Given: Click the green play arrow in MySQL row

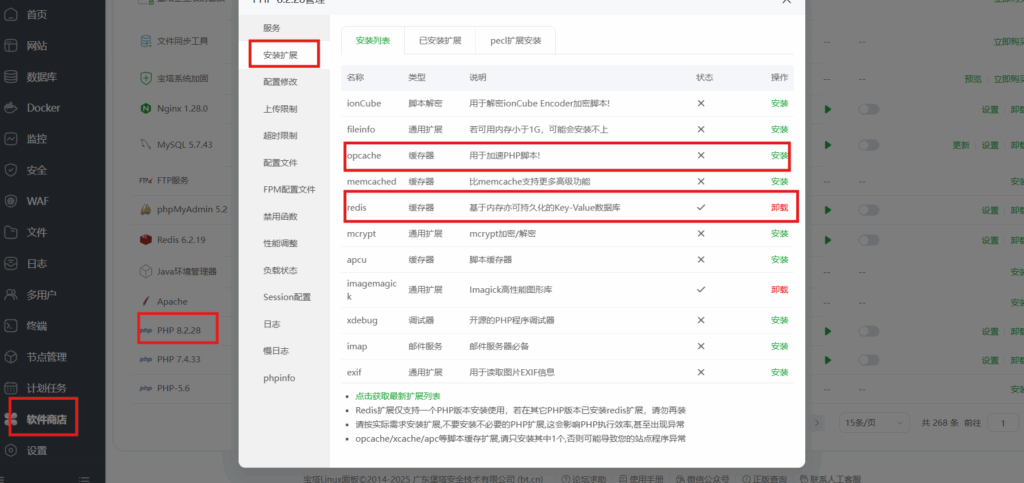Looking at the screenshot, I should [x=828, y=145].
